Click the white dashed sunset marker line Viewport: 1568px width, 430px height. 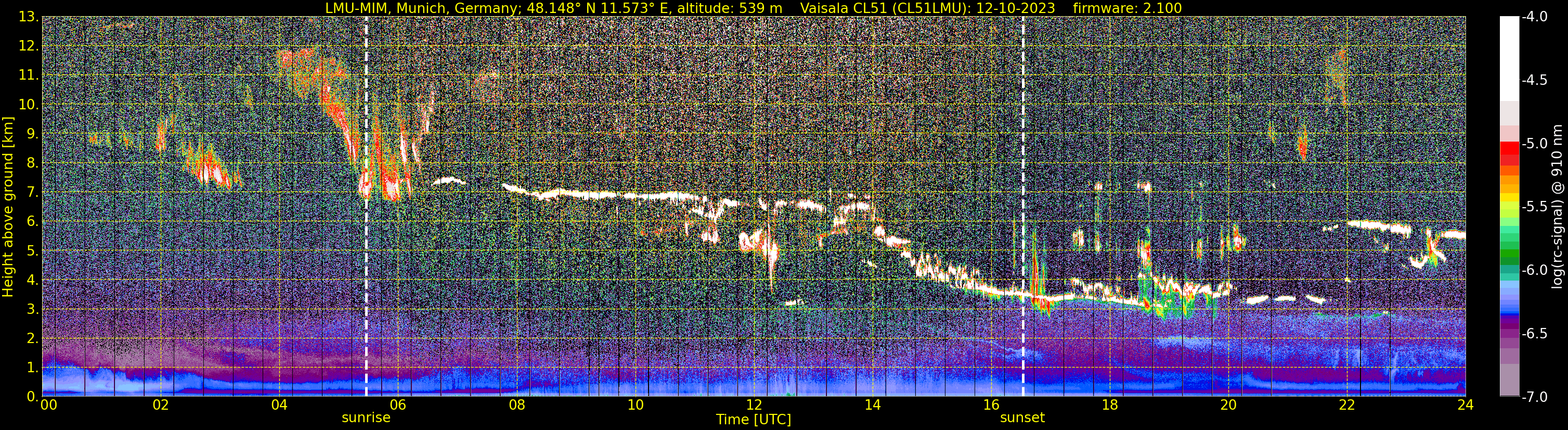[1022, 206]
